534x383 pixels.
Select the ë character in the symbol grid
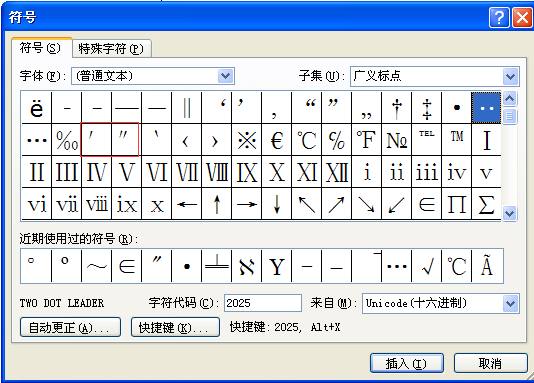[x=36, y=108]
